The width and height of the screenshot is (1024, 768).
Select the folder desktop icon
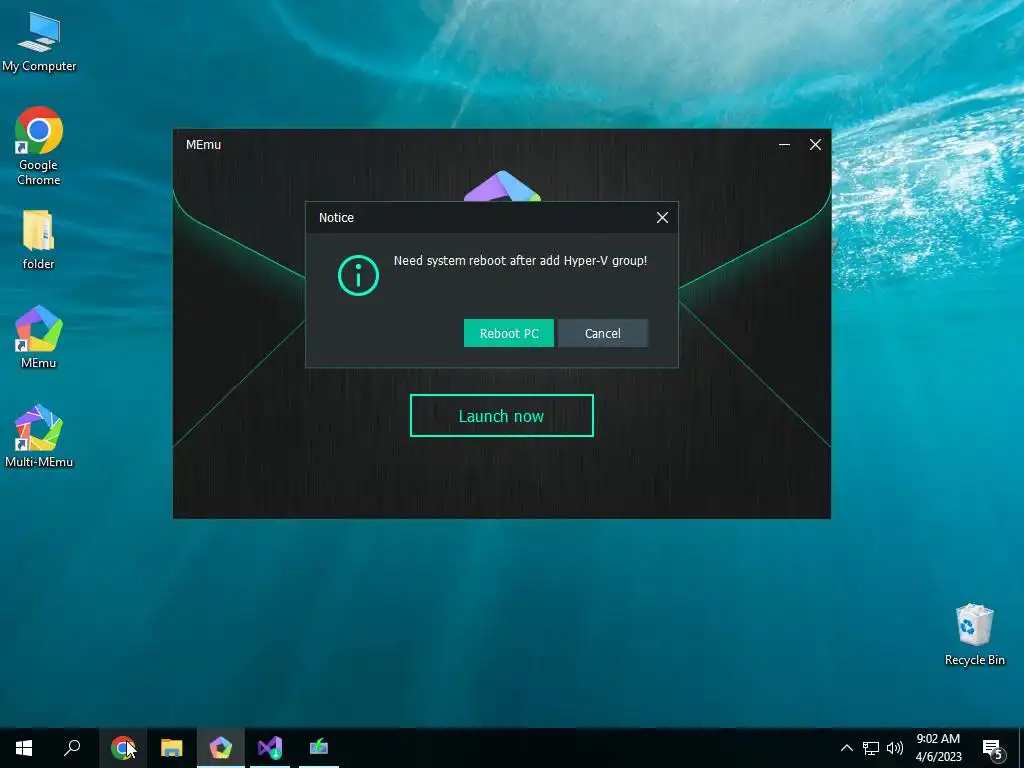tap(39, 240)
